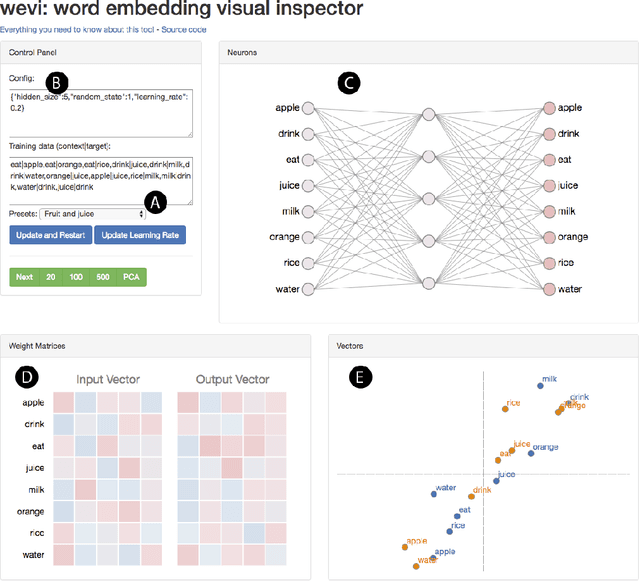Image resolution: width=640 pixels, height=581 pixels.
Task: Run 500 training iterations
Action: [x=103, y=276]
